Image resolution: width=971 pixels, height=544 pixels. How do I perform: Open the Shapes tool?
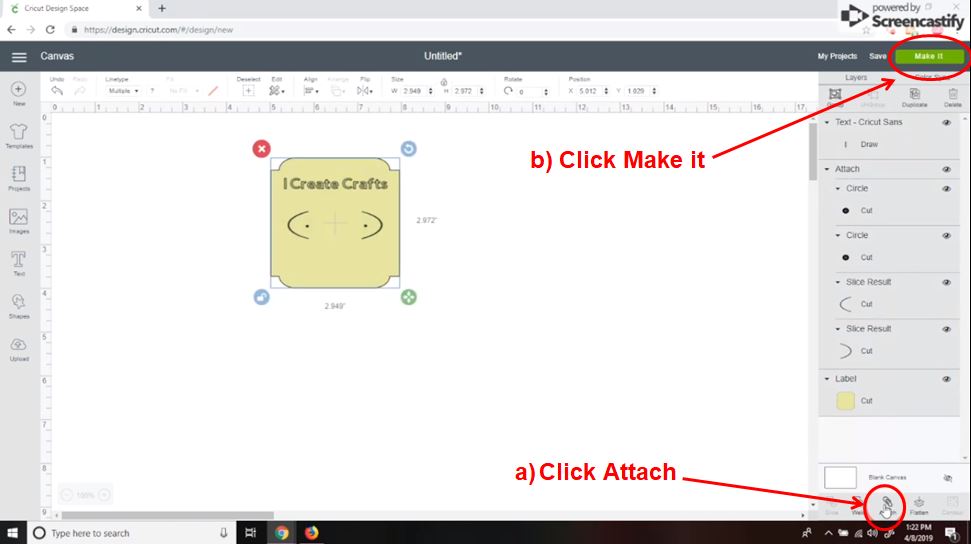click(19, 302)
